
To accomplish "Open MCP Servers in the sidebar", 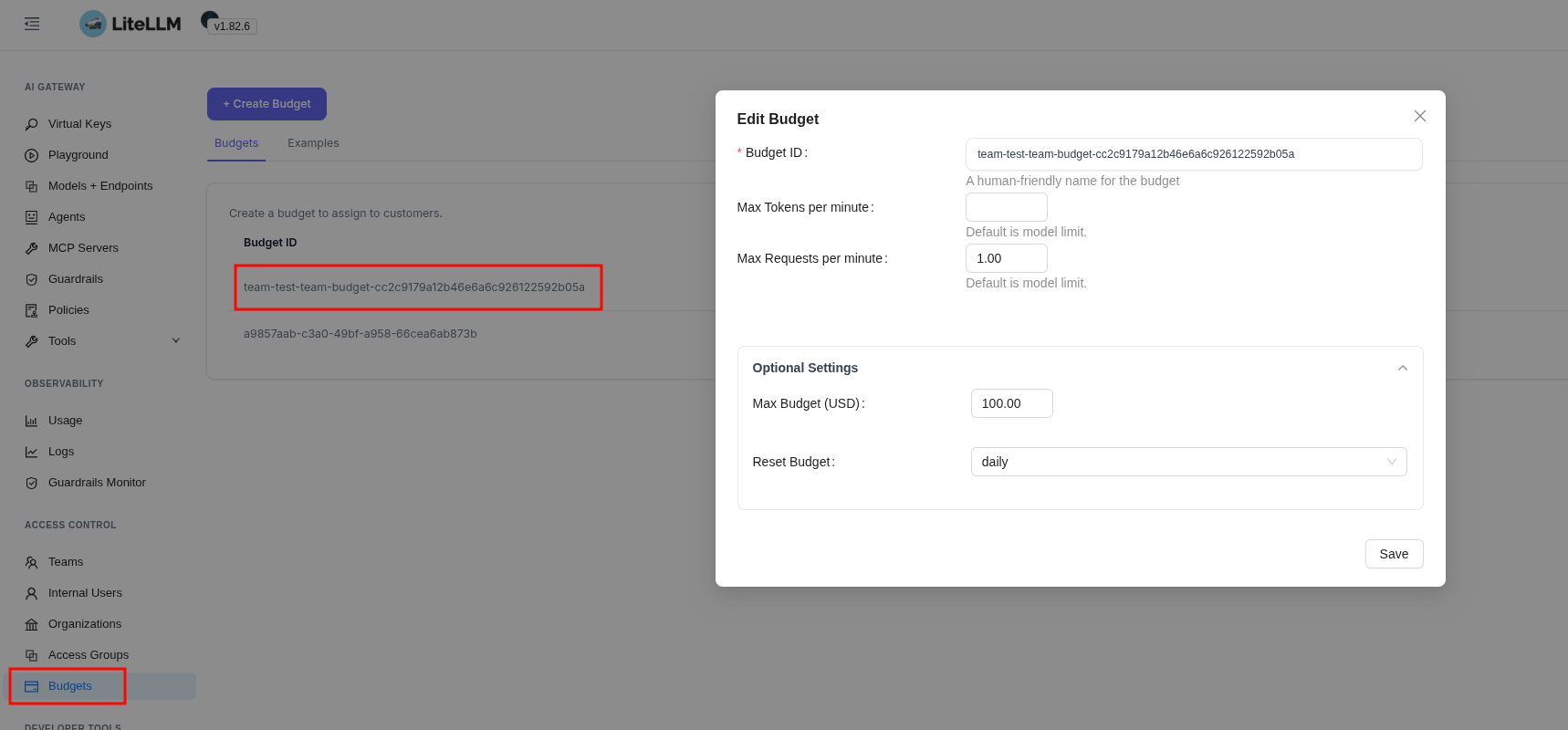I will [x=83, y=248].
